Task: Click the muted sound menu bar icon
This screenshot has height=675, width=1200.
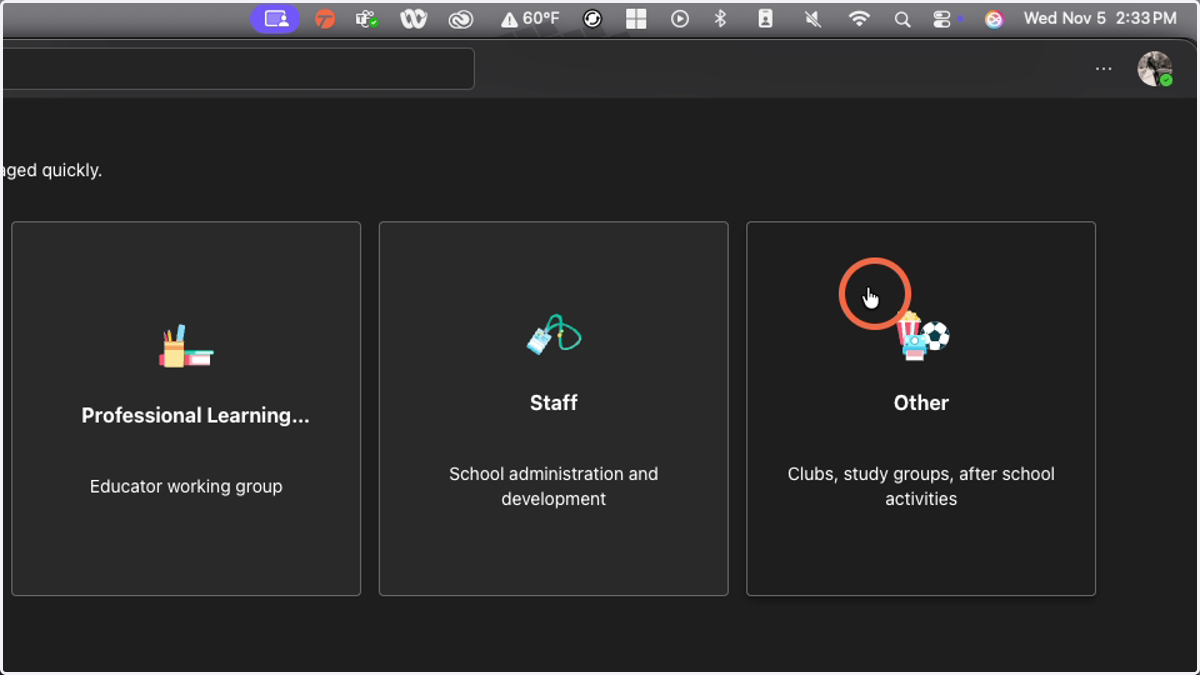Action: pyautogui.click(x=813, y=19)
